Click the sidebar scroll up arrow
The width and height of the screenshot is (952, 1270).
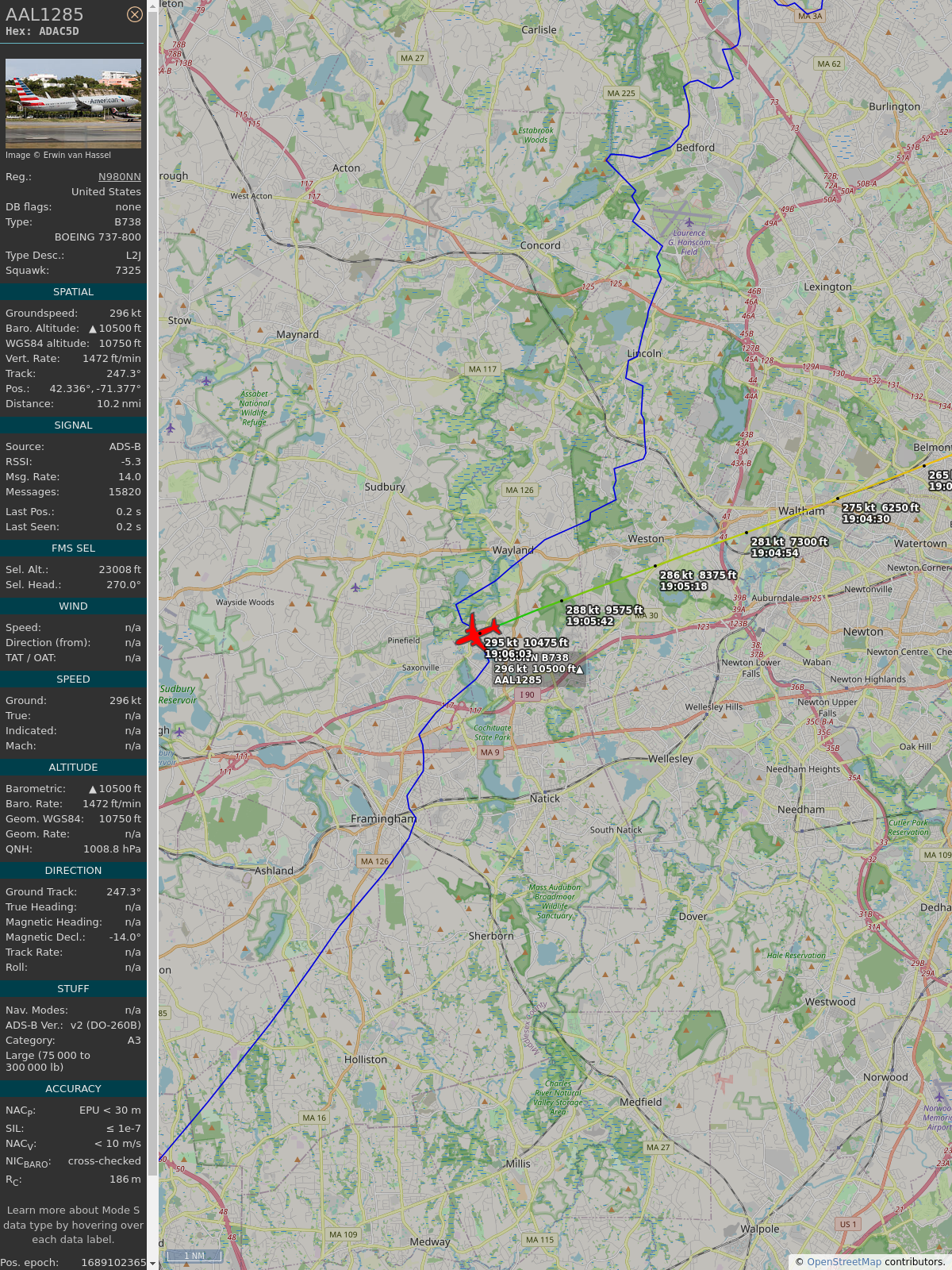[152, 6]
